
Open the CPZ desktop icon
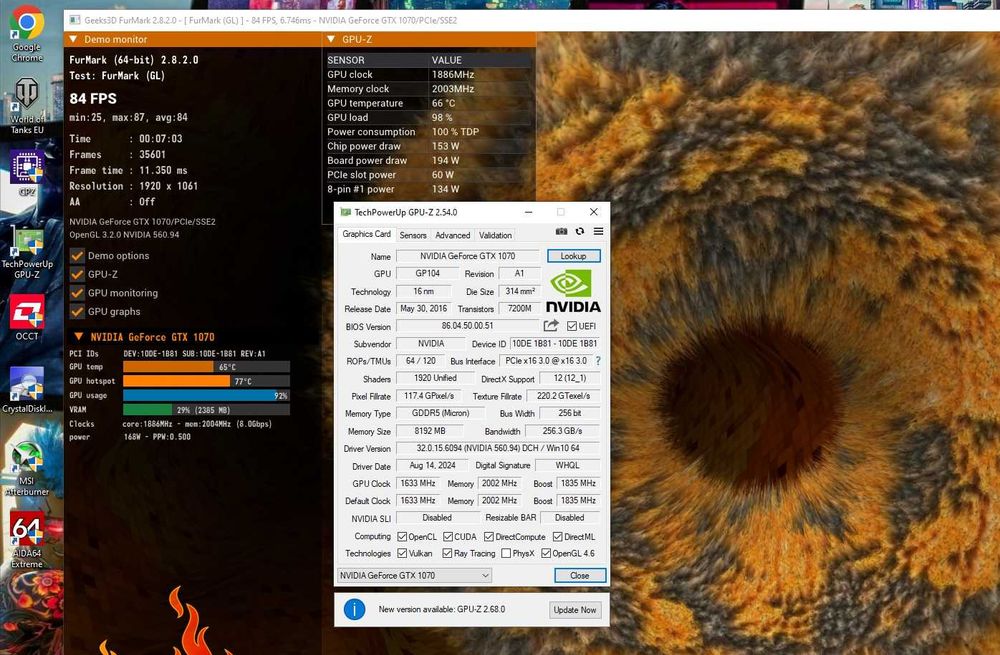pos(27,173)
